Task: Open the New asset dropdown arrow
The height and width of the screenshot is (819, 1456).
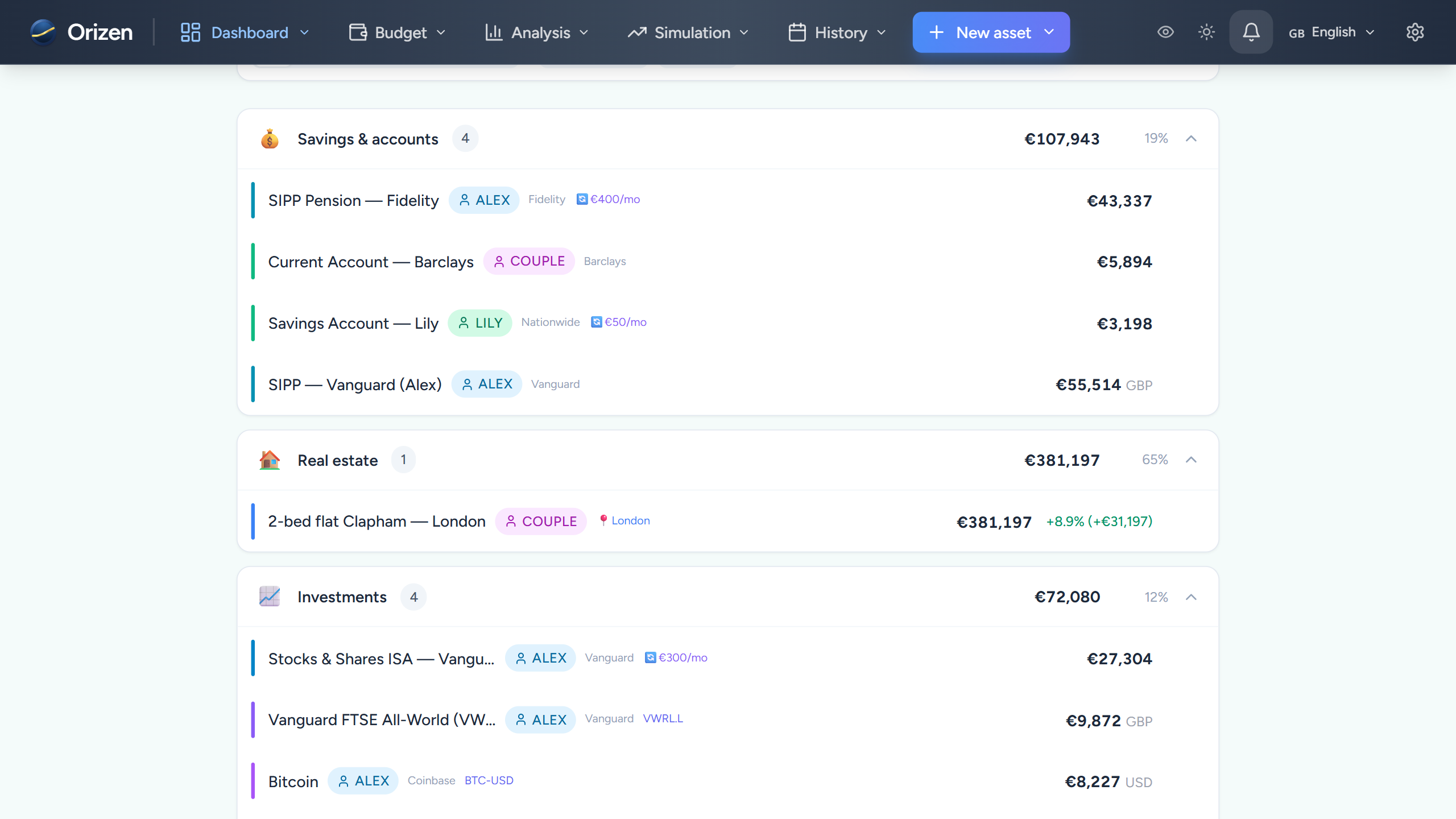Action: coord(1049,32)
